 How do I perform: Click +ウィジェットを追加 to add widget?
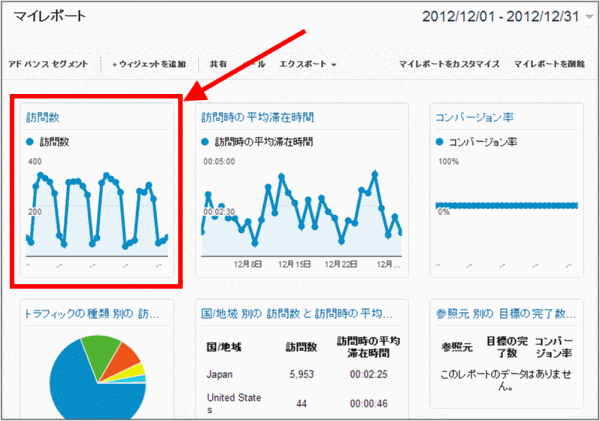pyautogui.click(x=149, y=64)
